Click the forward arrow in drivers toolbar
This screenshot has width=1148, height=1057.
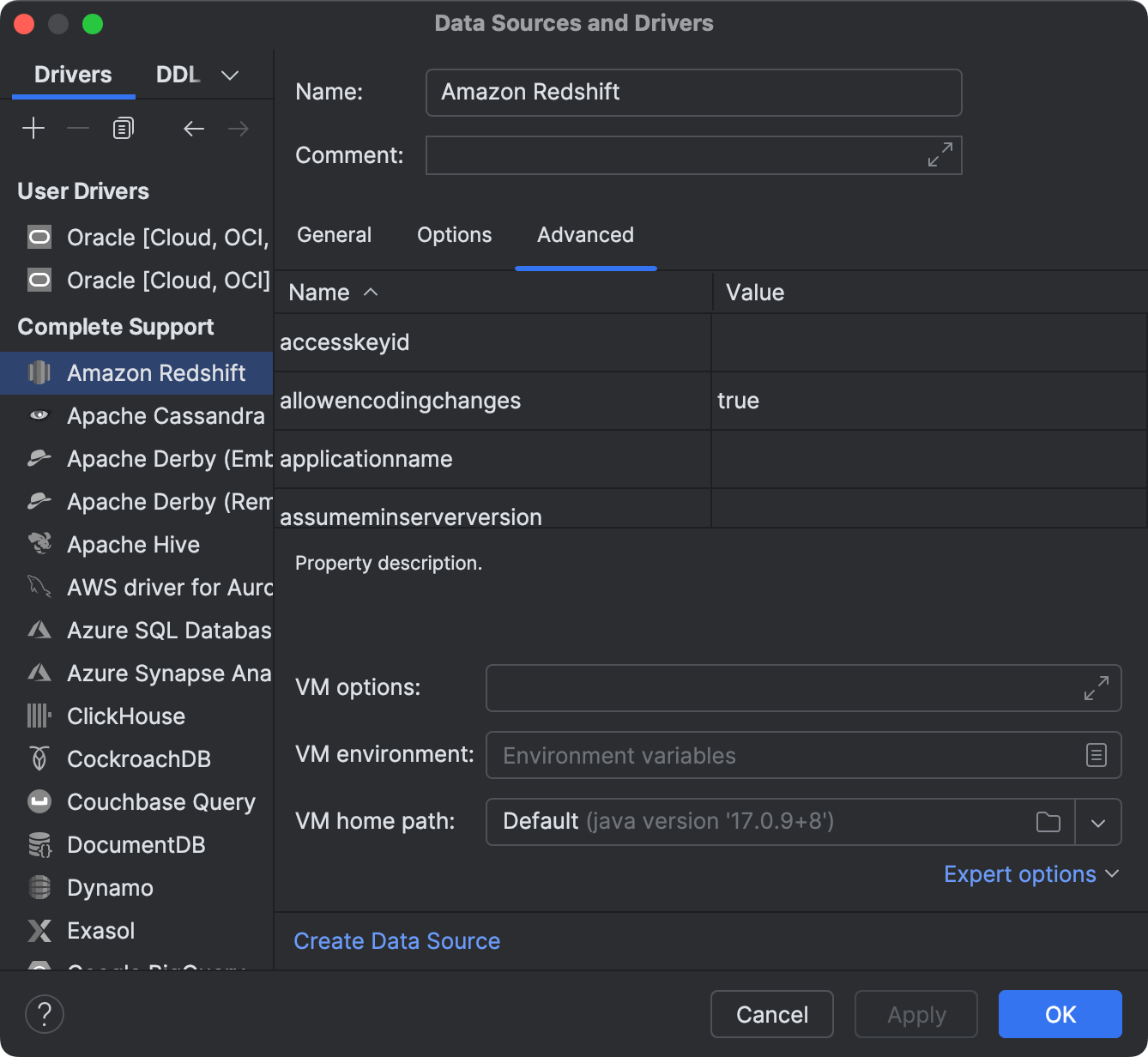[x=239, y=129]
